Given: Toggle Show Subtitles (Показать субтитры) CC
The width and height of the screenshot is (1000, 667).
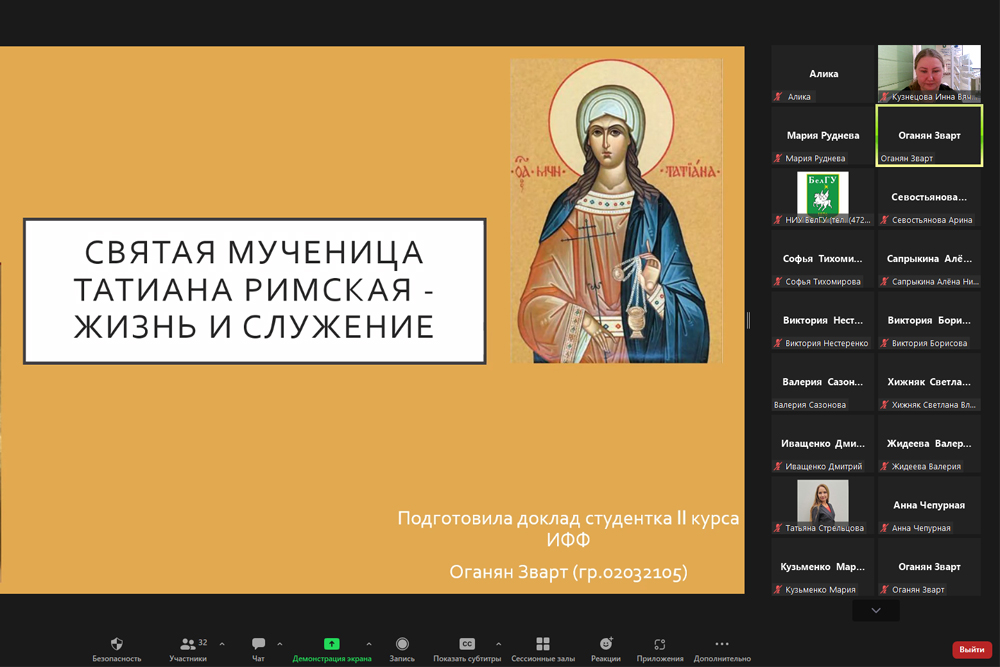Looking at the screenshot, I should (x=467, y=645).
